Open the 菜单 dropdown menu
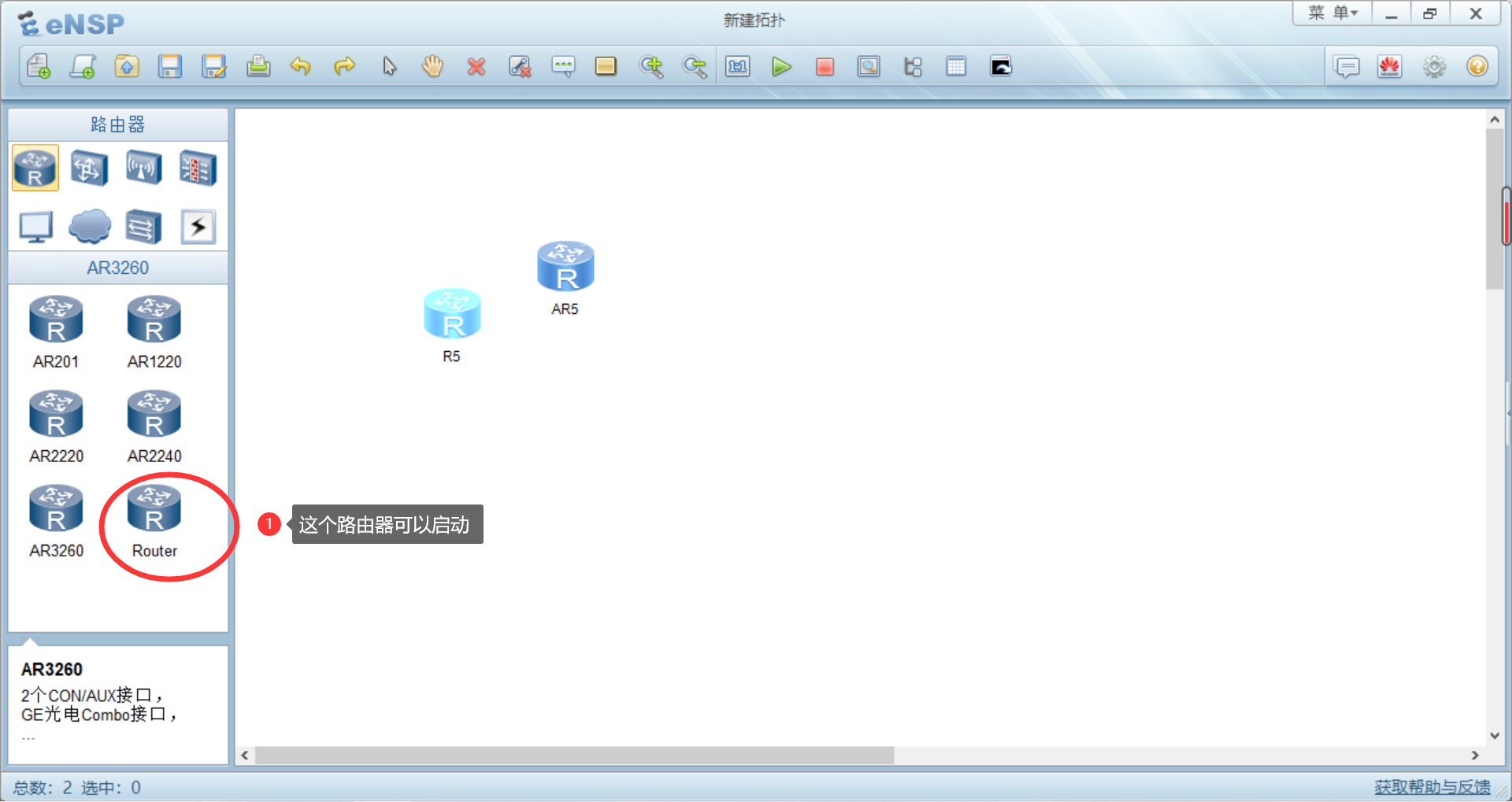Viewport: 1512px width, 802px height. tap(1333, 13)
